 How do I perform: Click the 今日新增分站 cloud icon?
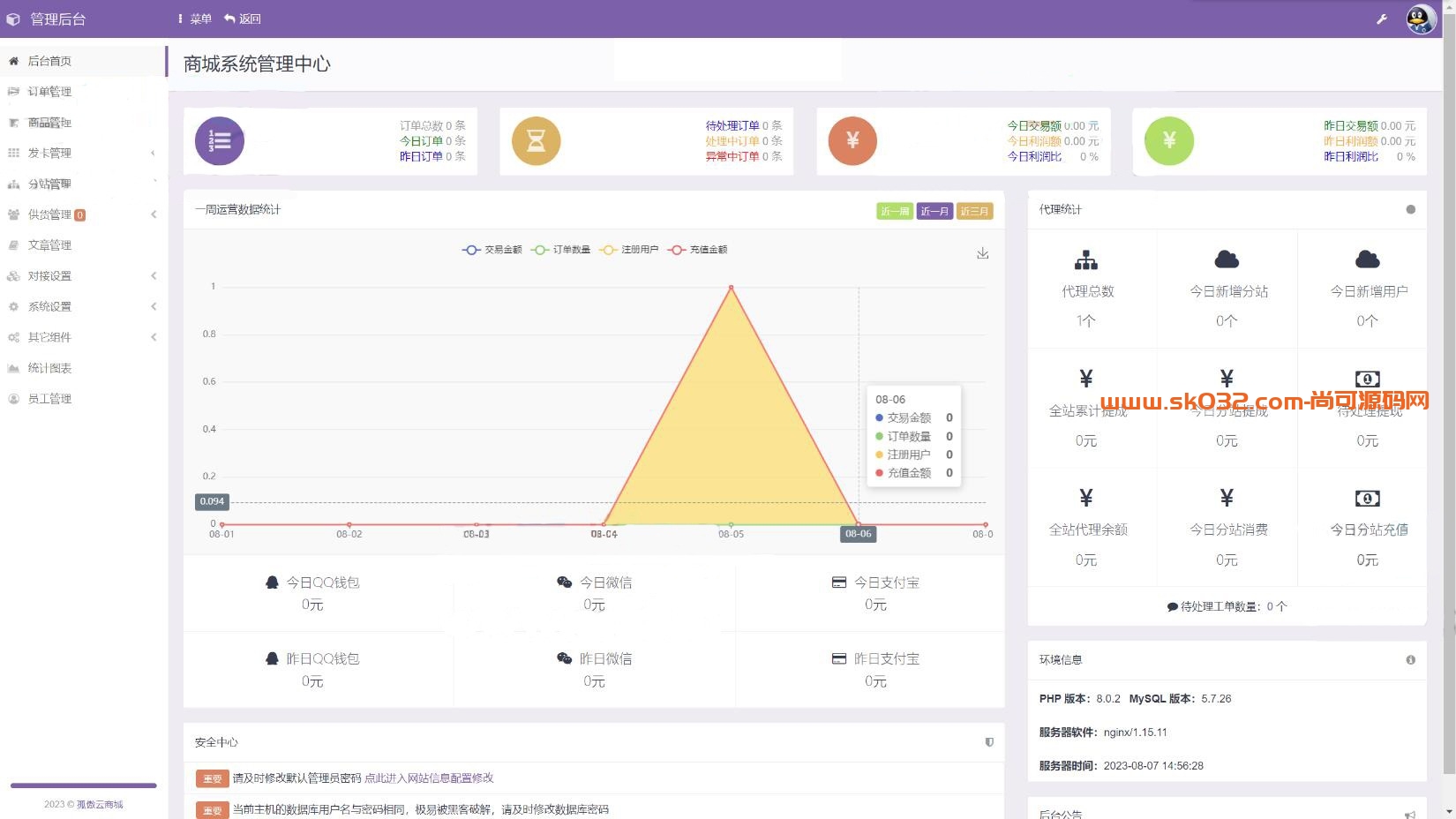point(1227,259)
